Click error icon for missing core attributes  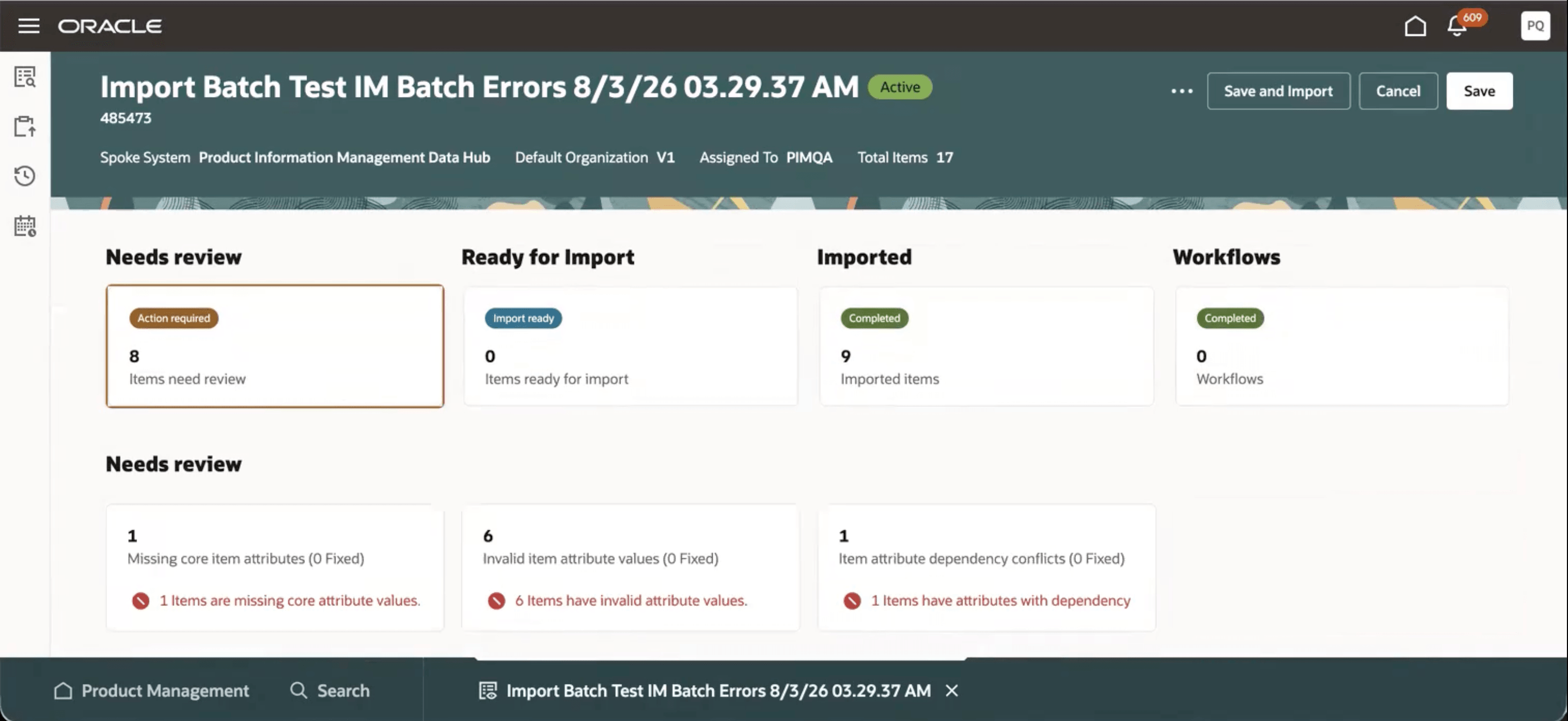[x=140, y=601]
